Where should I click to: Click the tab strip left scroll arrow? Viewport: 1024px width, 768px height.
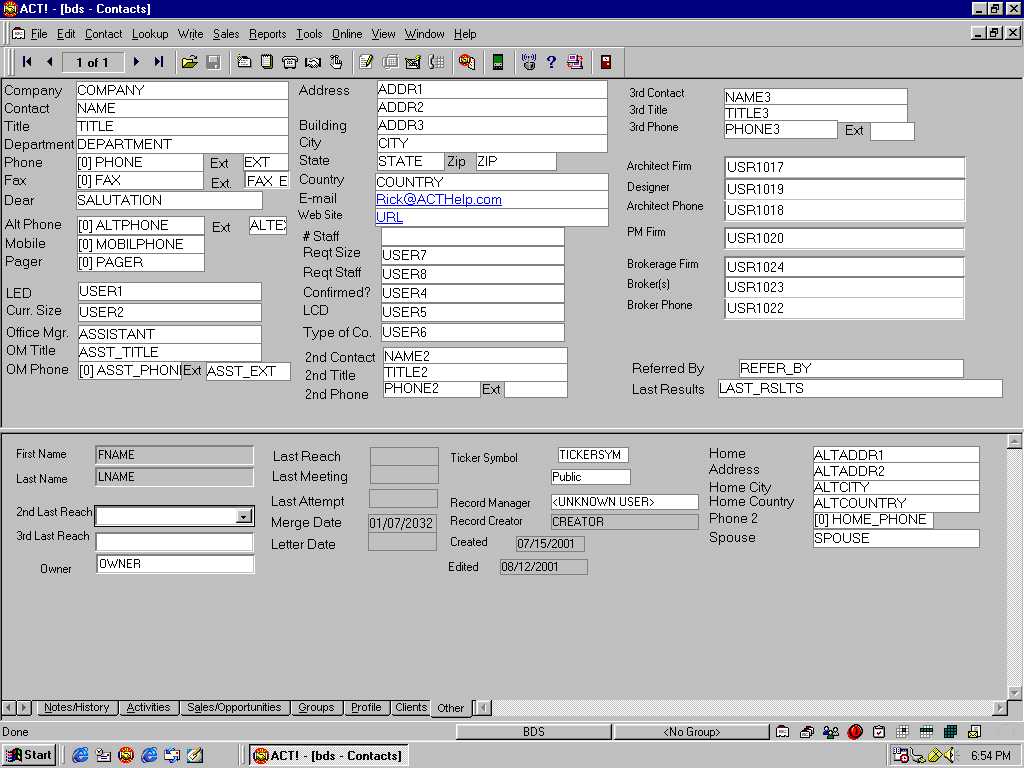[x=8, y=707]
